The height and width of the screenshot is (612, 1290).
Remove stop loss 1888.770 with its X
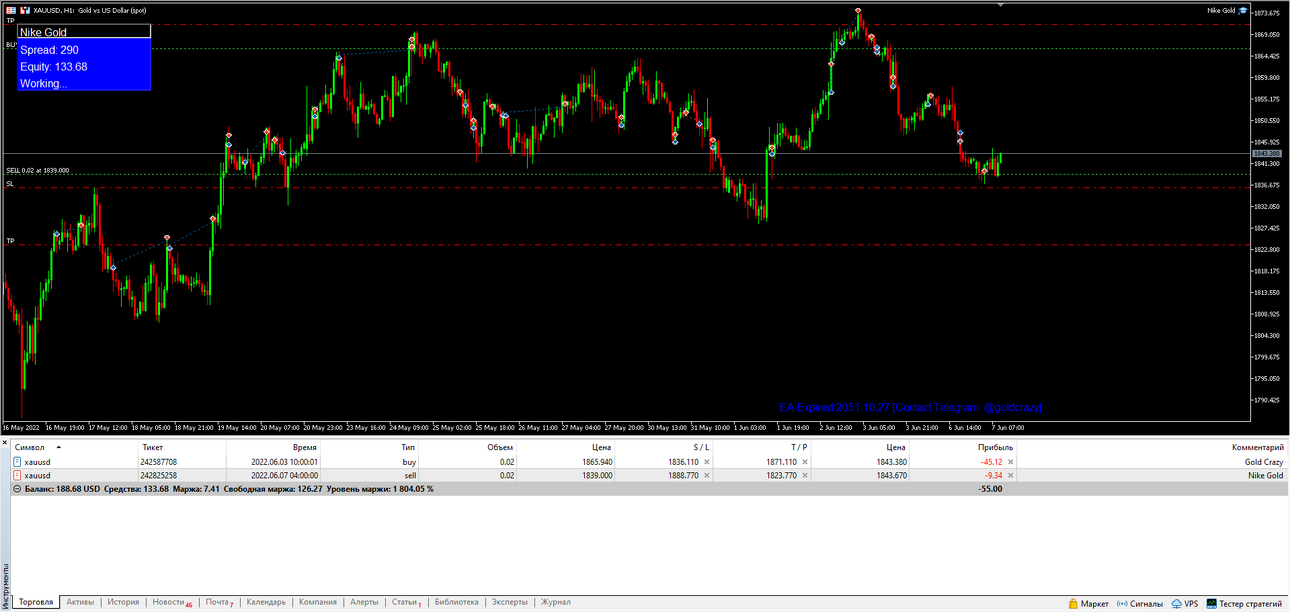pos(706,476)
